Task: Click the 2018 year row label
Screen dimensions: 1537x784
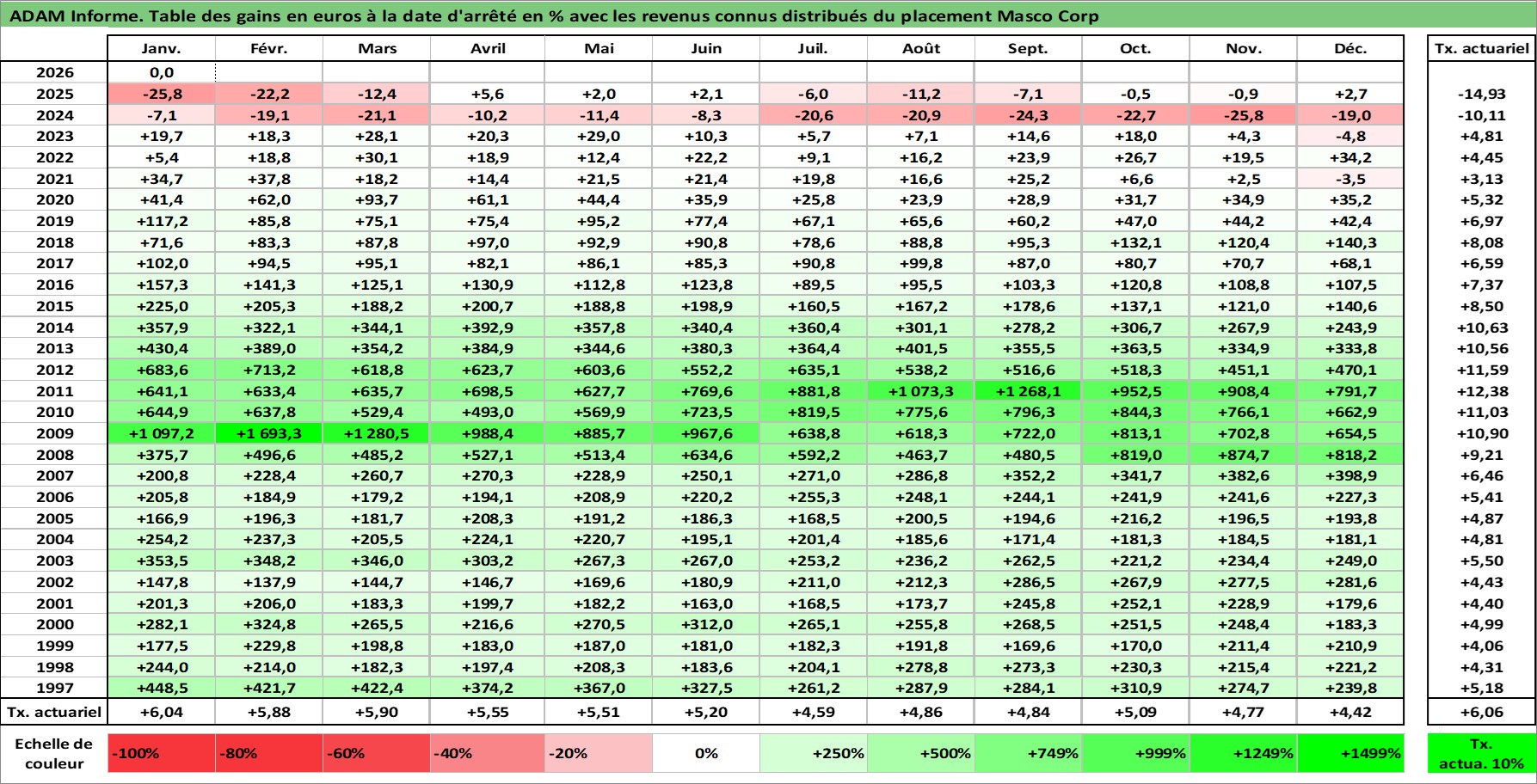Action: coord(54,242)
